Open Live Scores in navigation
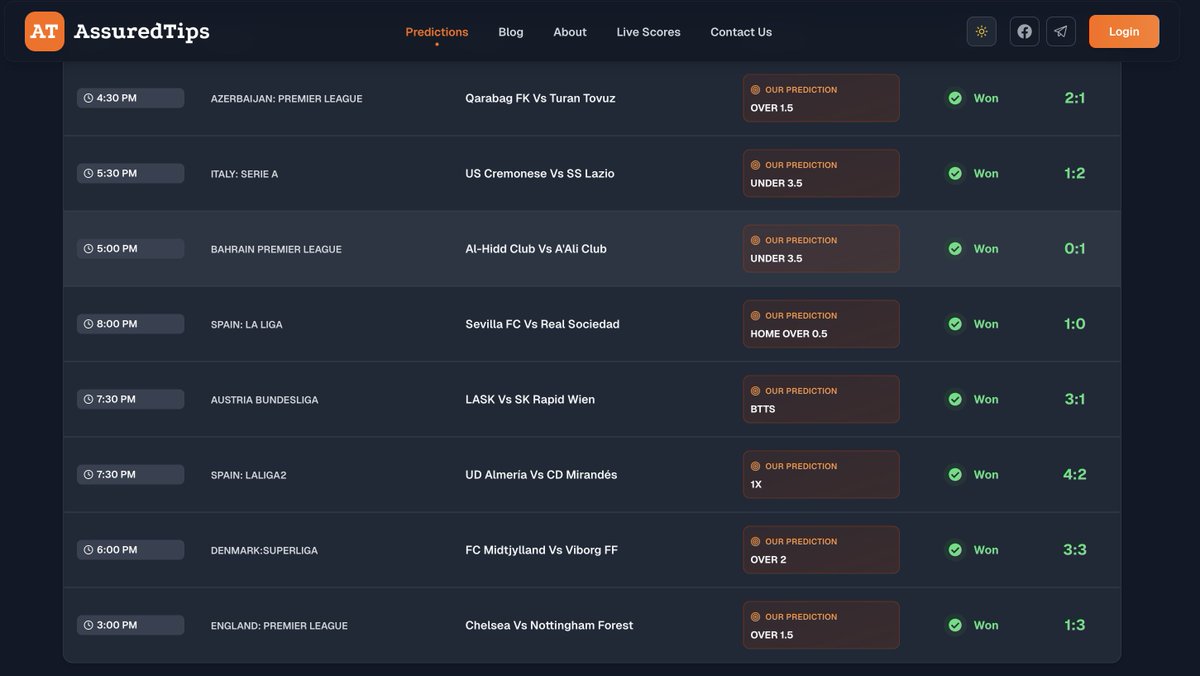The height and width of the screenshot is (676, 1200). 648,32
